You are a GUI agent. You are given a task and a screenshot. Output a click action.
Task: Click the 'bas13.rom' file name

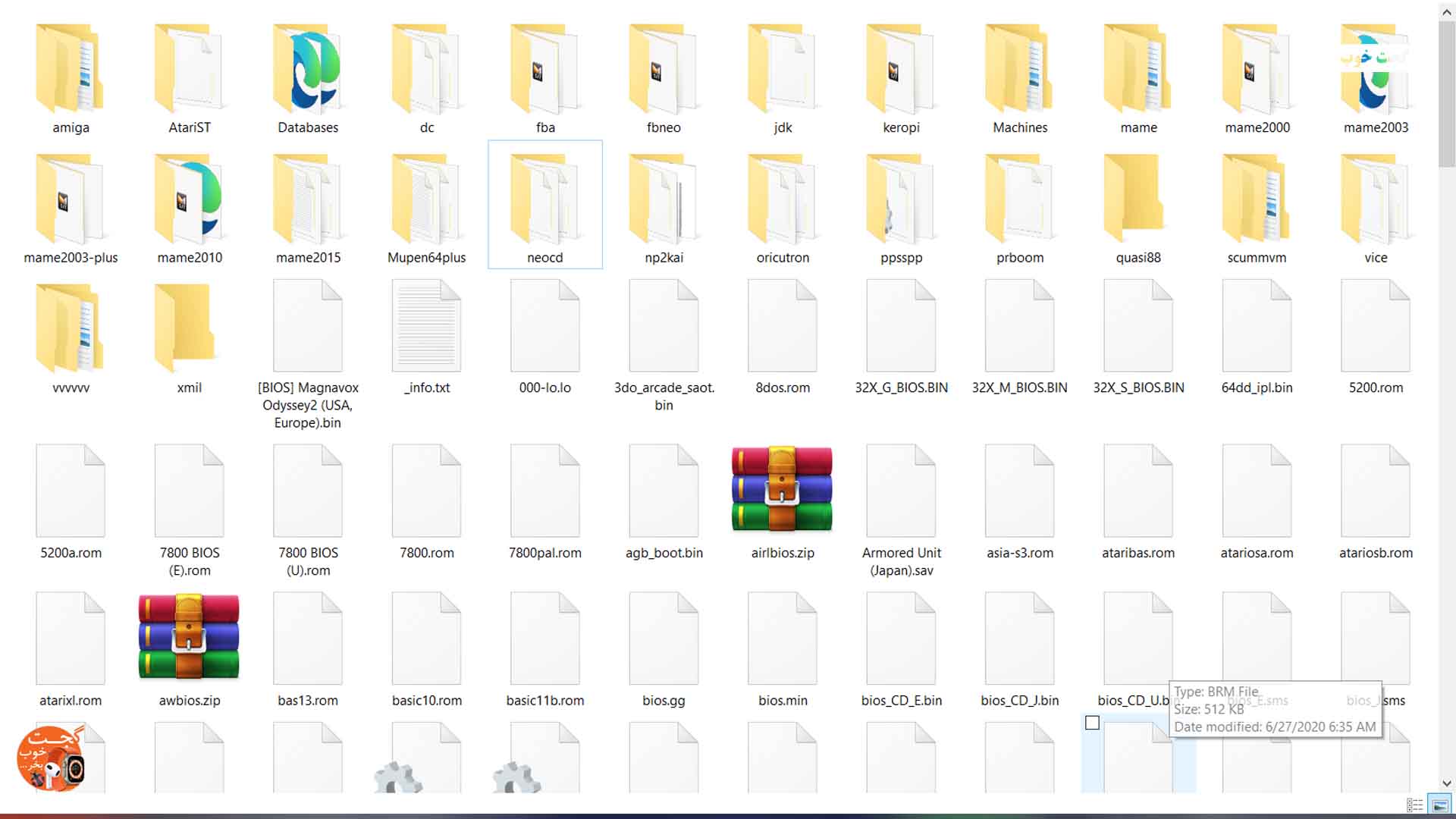pos(308,701)
